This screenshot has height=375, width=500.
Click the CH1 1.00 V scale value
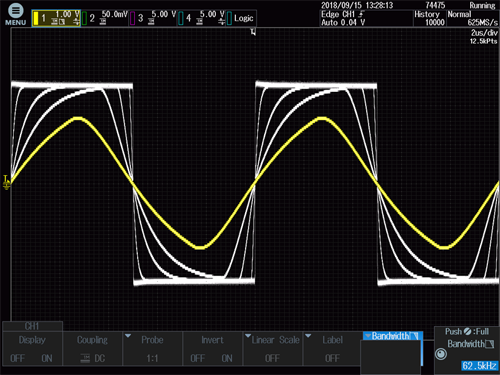pyautogui.click(x=67, y=14)
